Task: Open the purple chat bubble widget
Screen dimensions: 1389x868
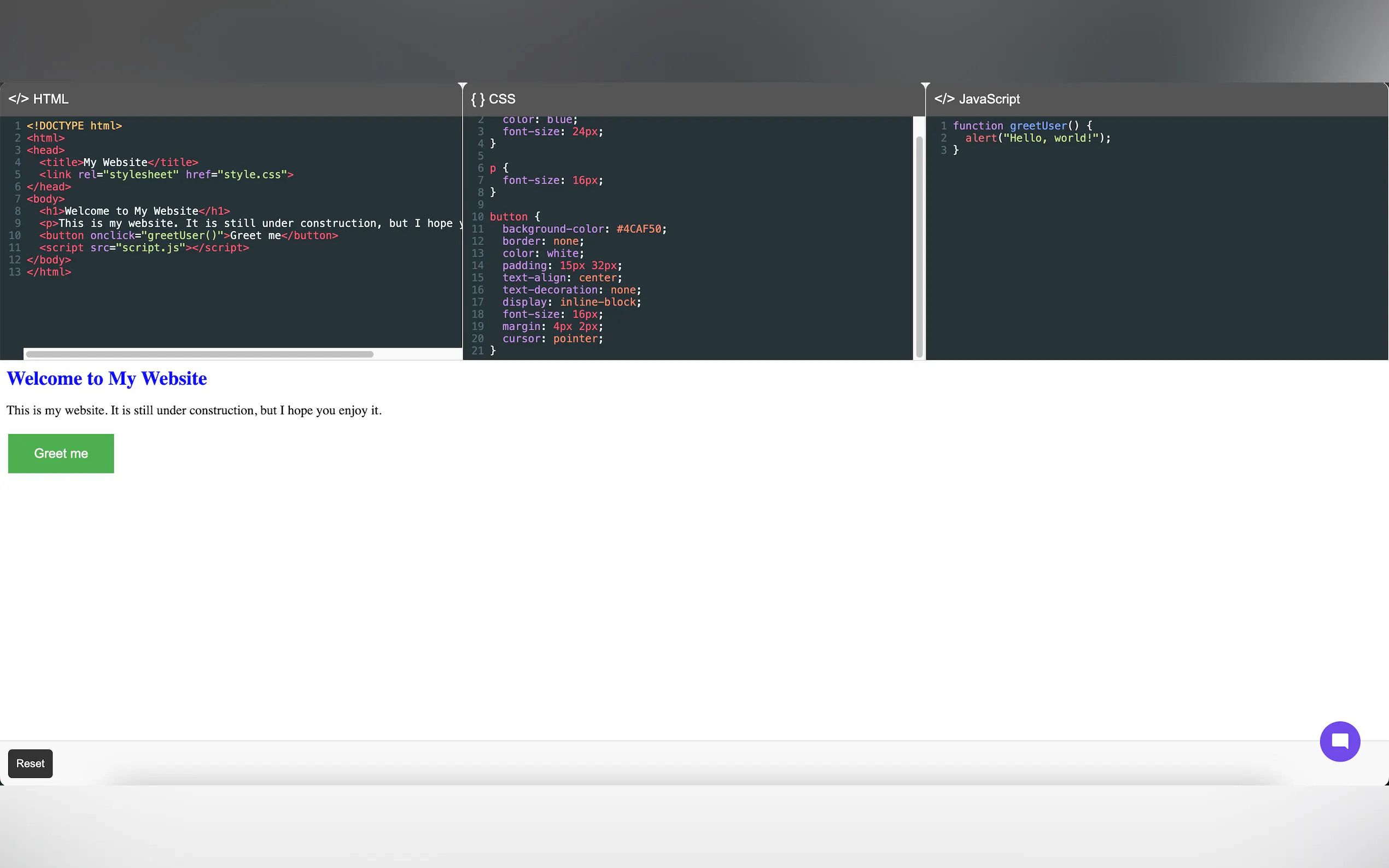Action: 1339,741
